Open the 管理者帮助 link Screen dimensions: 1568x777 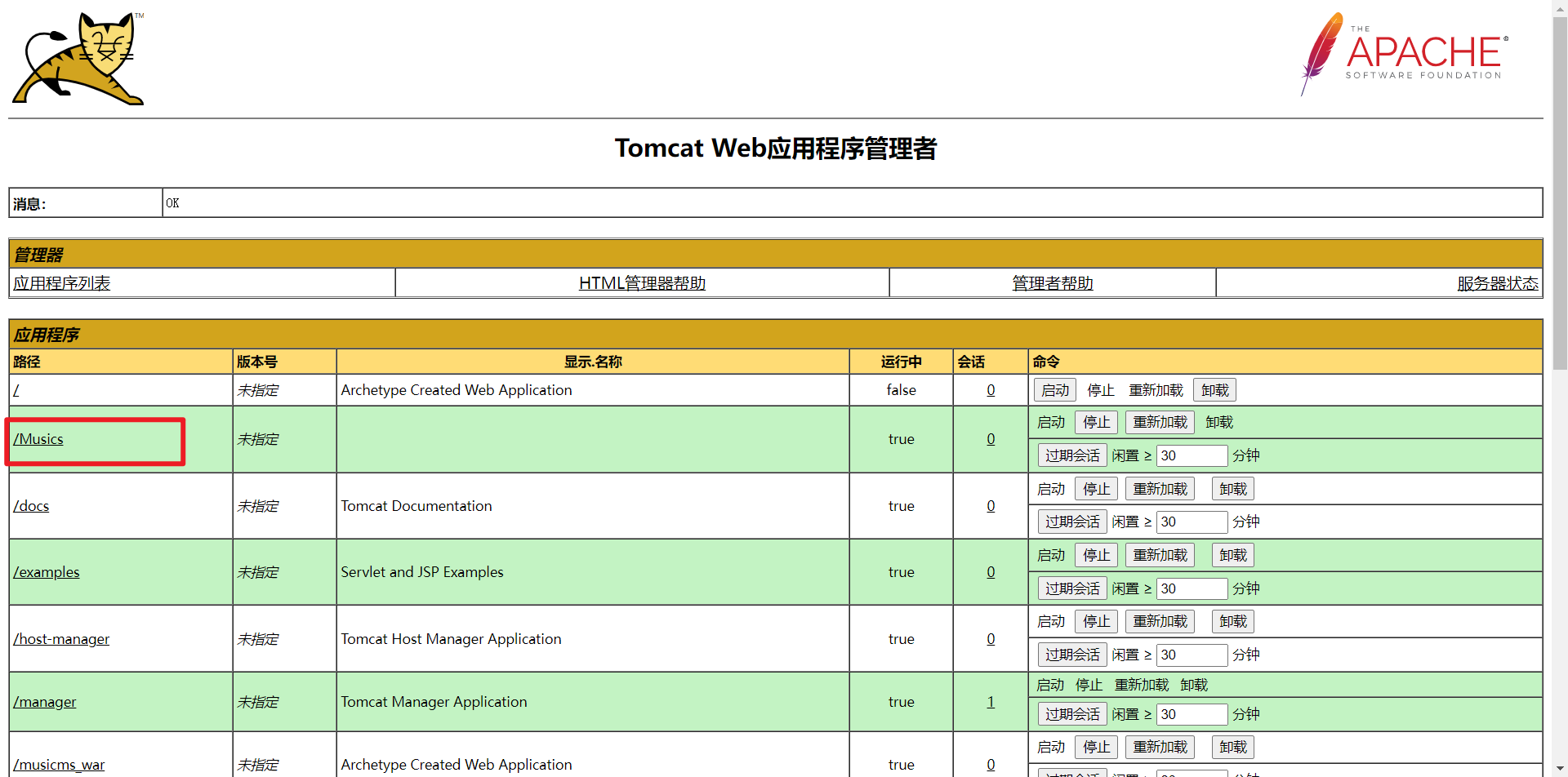pos(1053,283)
